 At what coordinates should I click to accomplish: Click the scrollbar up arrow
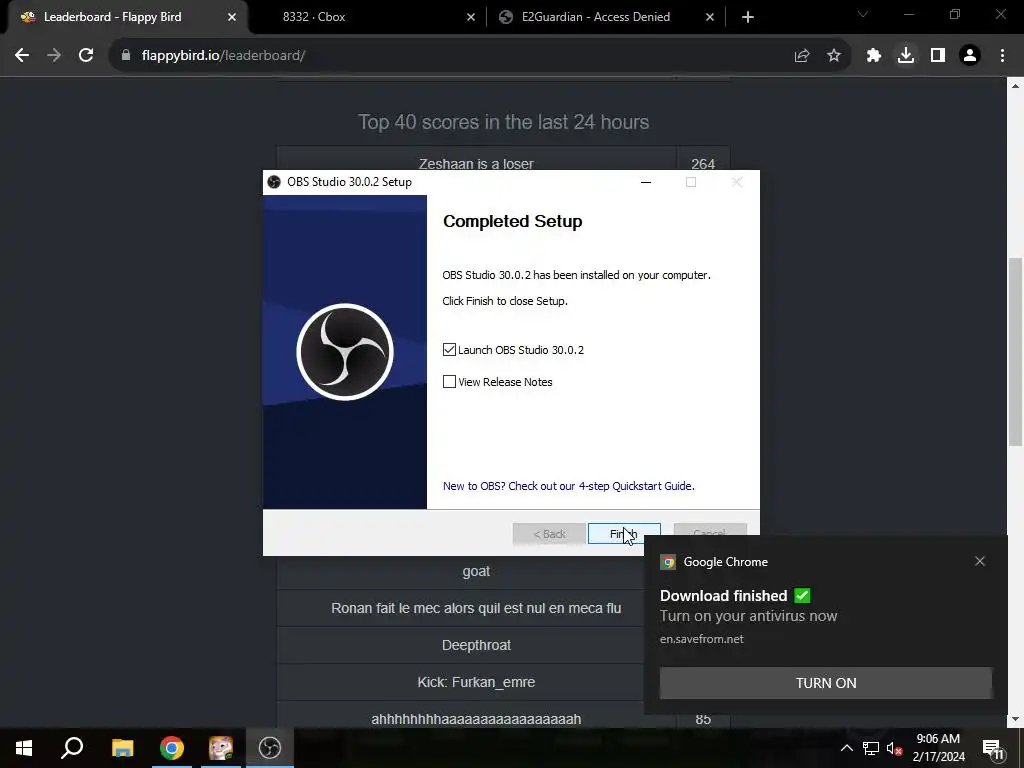pyautogui.click(x=1015, y=85)
